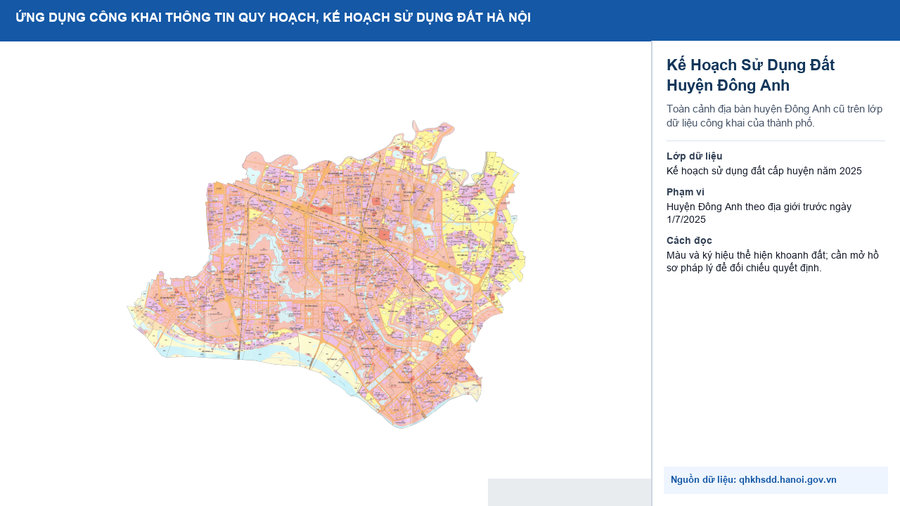
Task: Click the header title about Hà Nội land-use plans
Action: point(273,17)
